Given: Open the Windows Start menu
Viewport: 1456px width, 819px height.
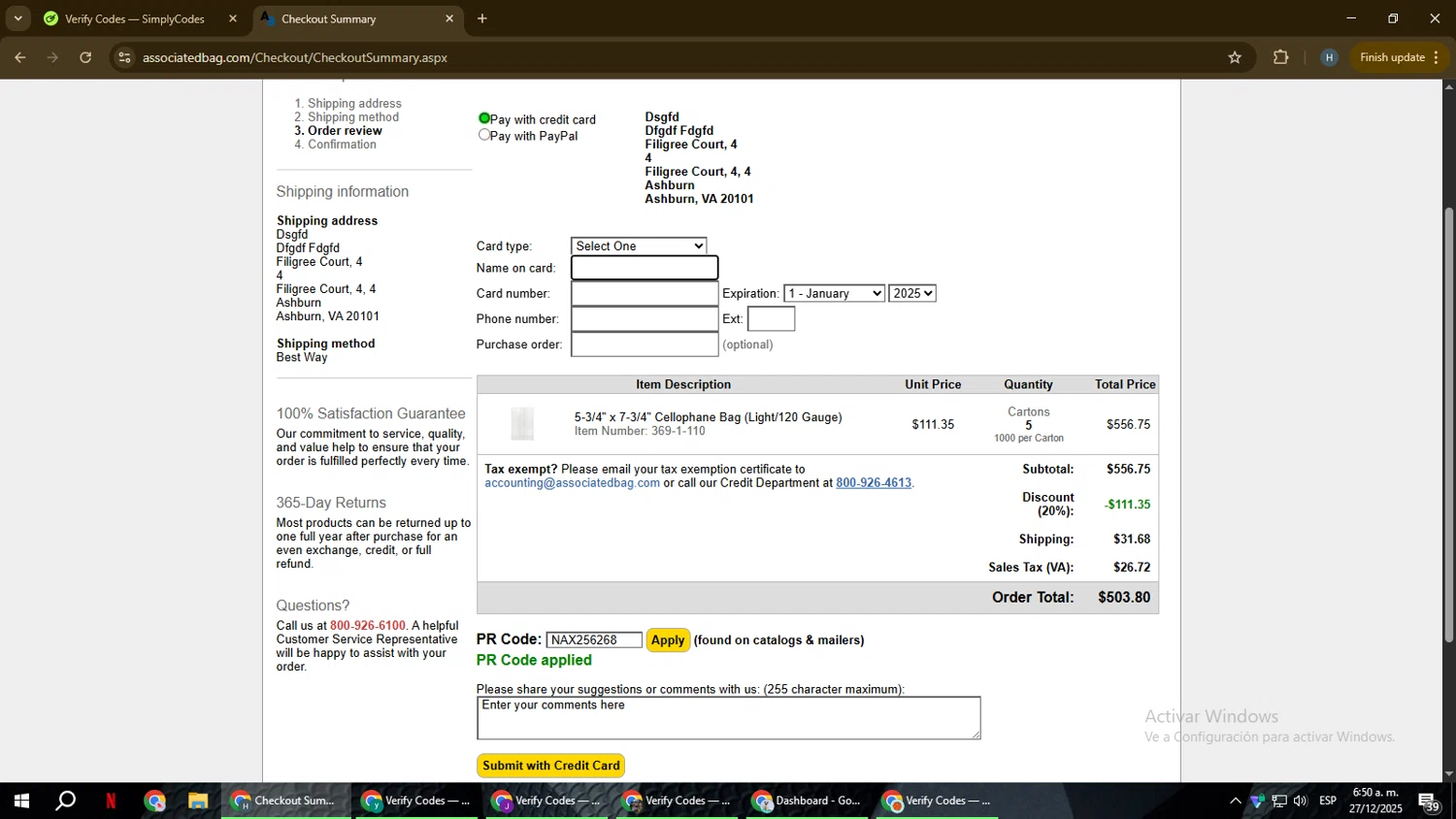Looking at the screenshot, I should (x=21, y=802).
